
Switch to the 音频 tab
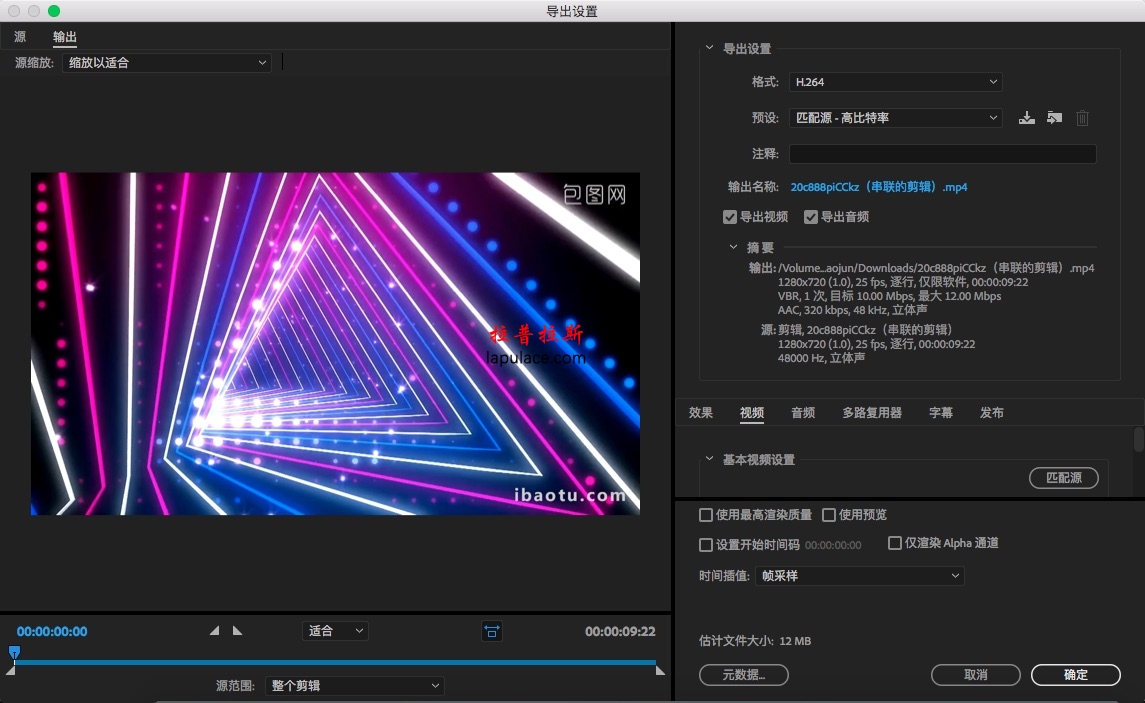(803, 412)
